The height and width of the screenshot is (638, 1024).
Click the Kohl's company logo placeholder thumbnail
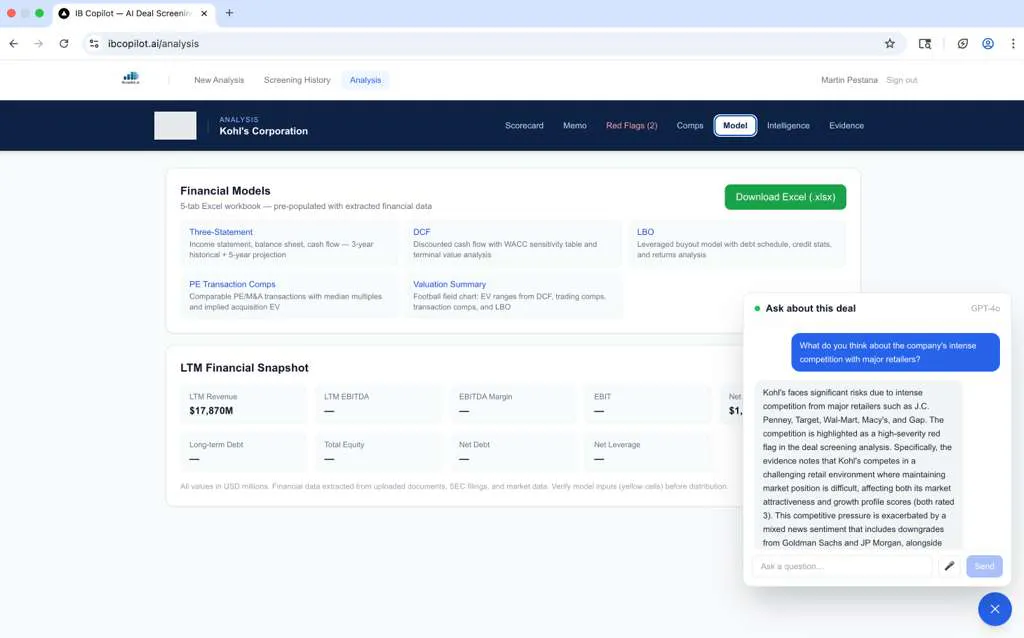point(175,125)
